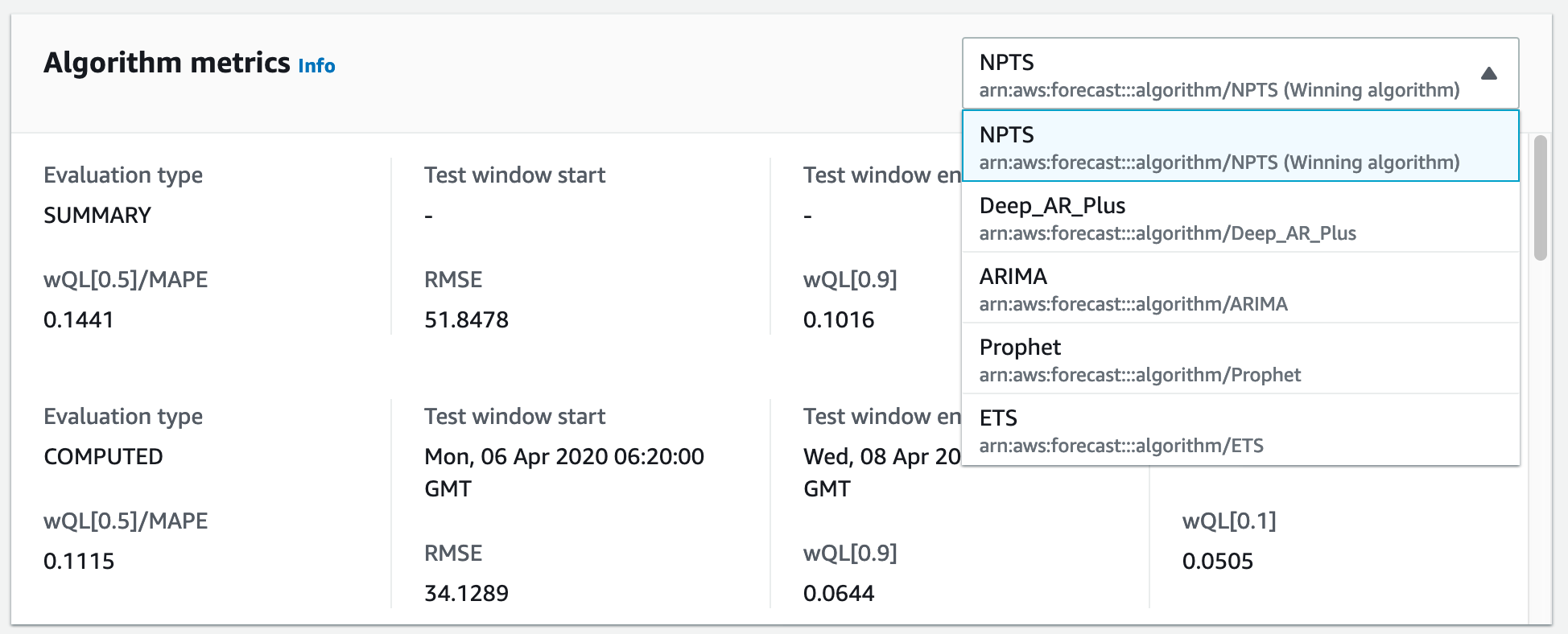Select the Prophet algorithm option
Viewport: 1568px width, 634px height.
coord(1240,359)
